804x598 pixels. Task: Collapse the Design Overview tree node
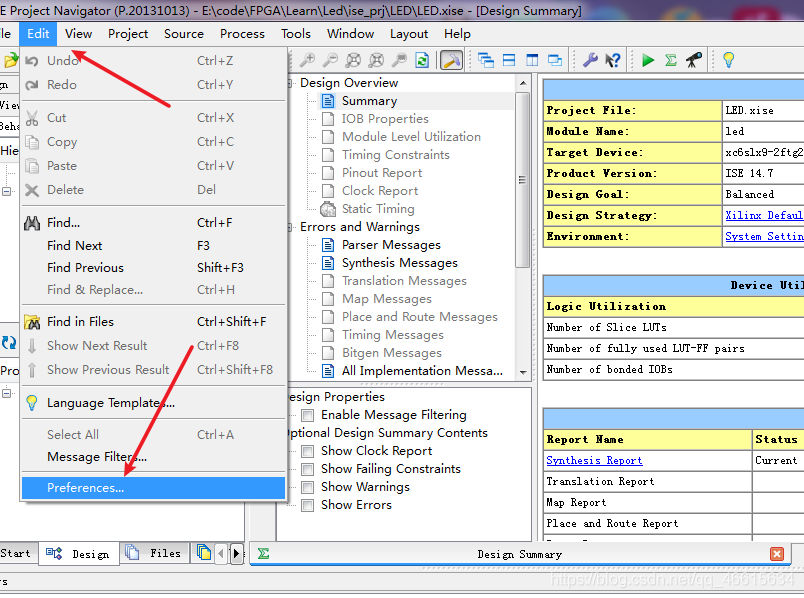click(291, 83)
